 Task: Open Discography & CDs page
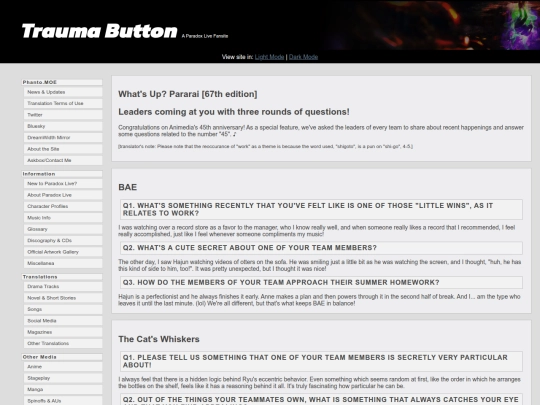pyautogui.click(x=63, y=240)
